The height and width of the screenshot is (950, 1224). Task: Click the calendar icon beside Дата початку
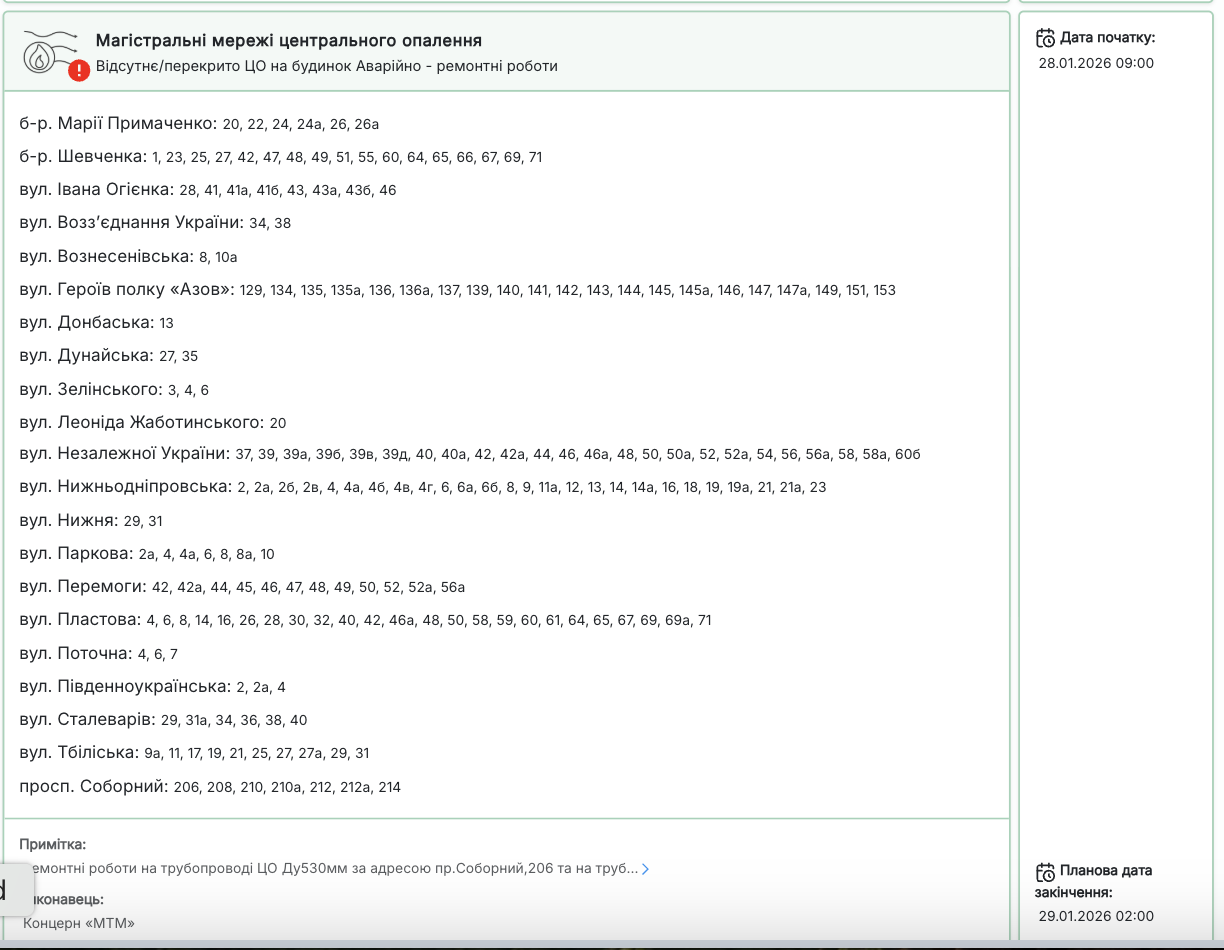click(1045, 39)
